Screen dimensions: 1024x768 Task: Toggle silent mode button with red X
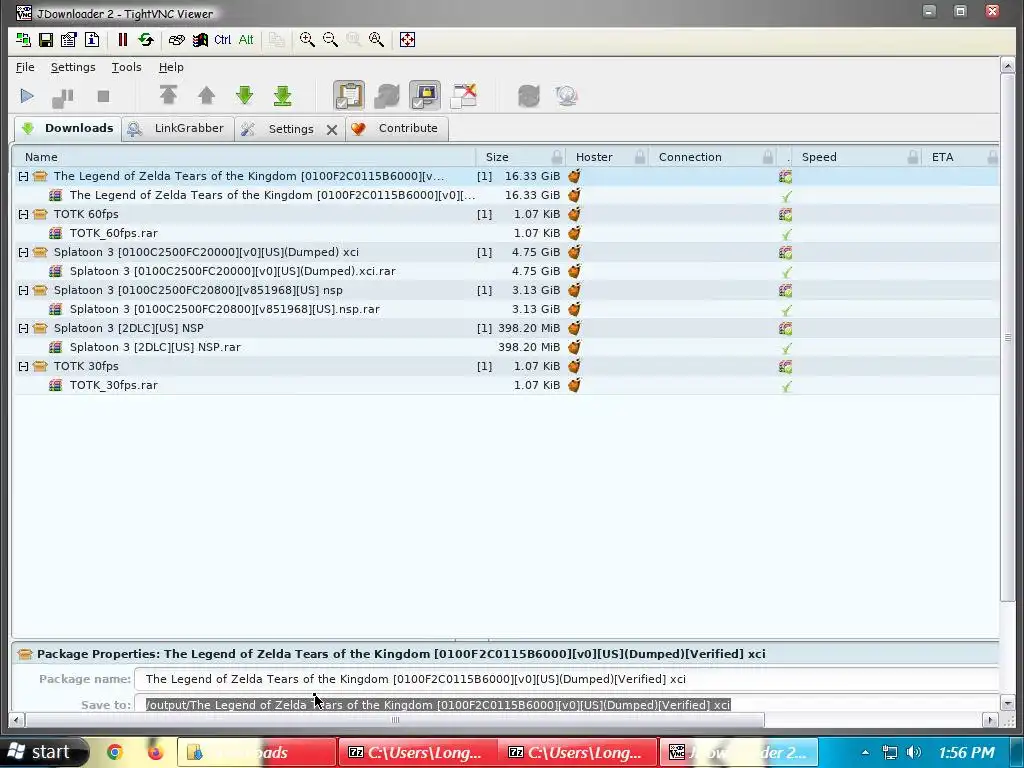pyautogui.click(x=464, y=95)
